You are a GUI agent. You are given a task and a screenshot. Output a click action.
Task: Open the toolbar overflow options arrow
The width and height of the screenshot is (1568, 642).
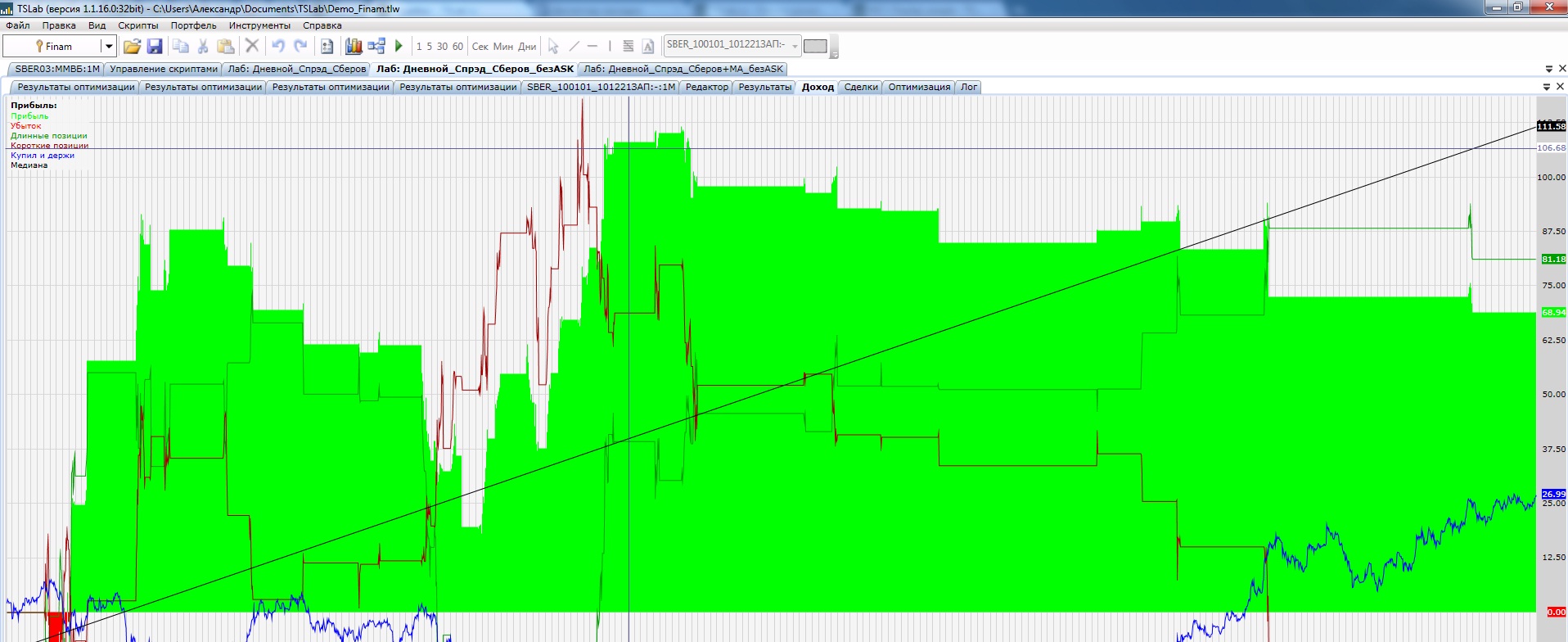(834, 54)
